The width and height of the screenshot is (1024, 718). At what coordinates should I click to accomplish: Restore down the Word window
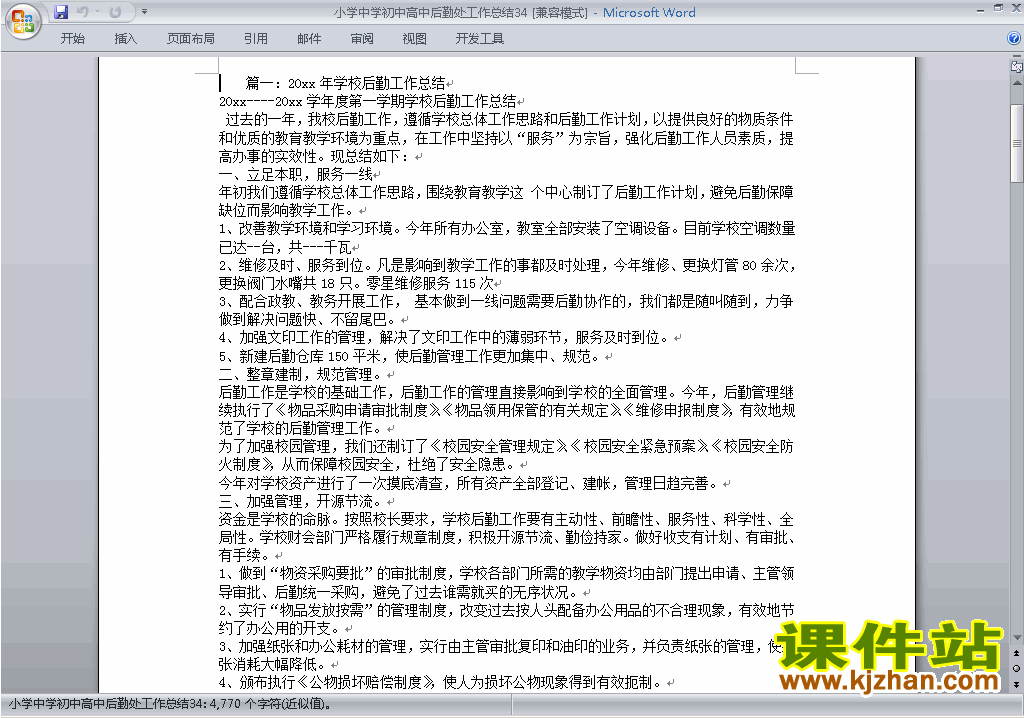point(999,8)
